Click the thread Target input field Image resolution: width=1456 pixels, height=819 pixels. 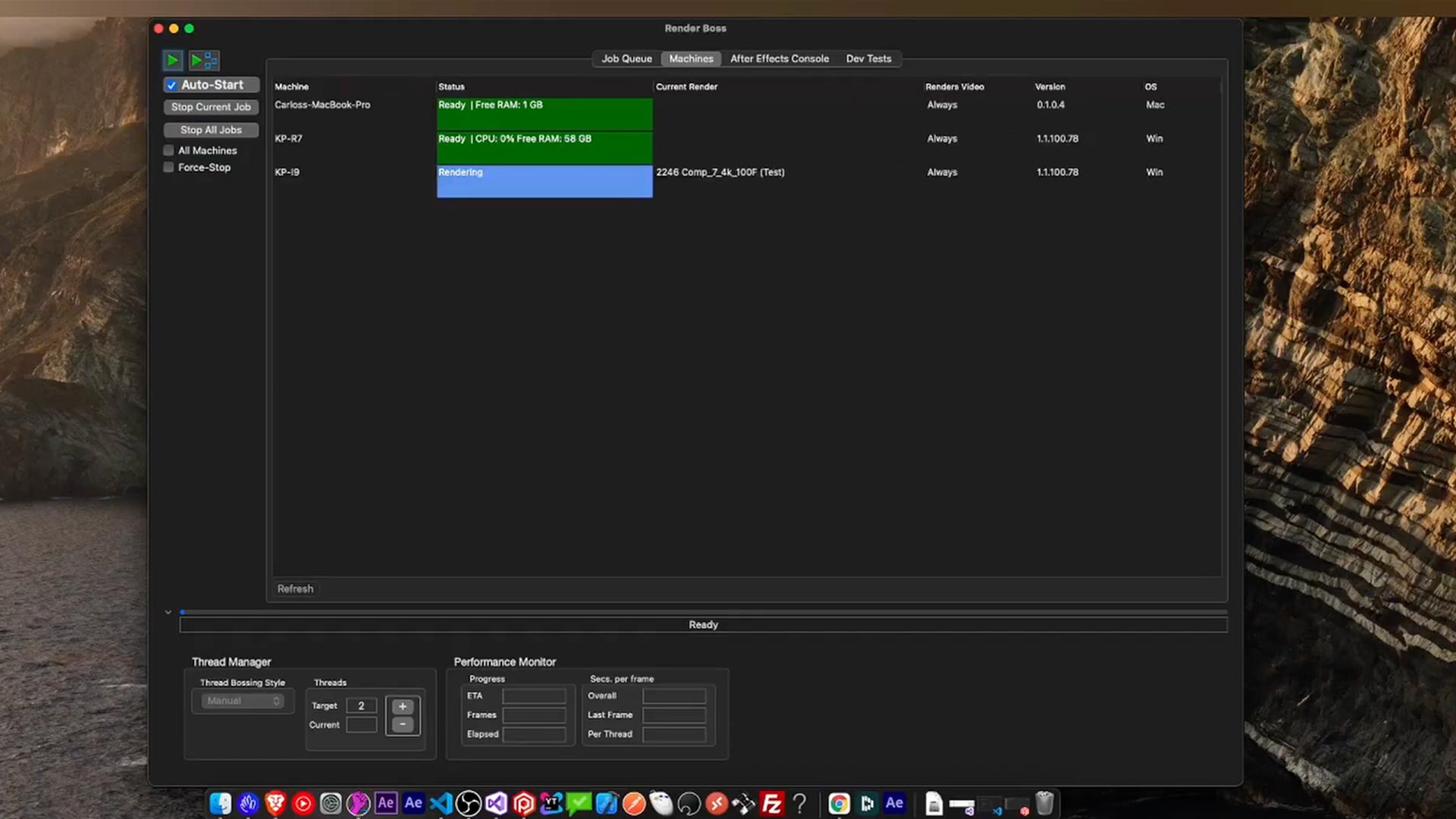361,706
